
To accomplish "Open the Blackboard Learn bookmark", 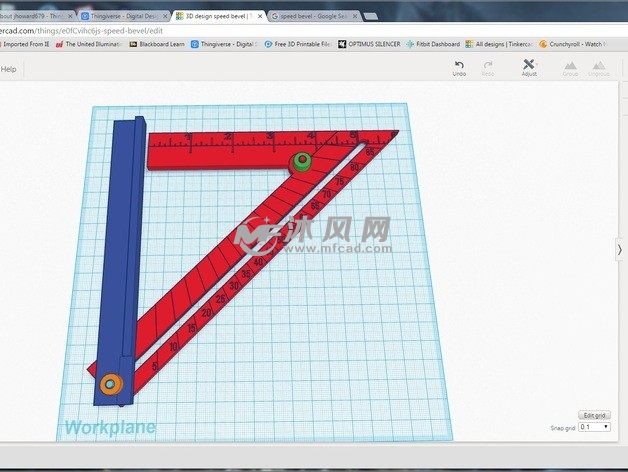I will pyautogui.click(x=162, y=44).
